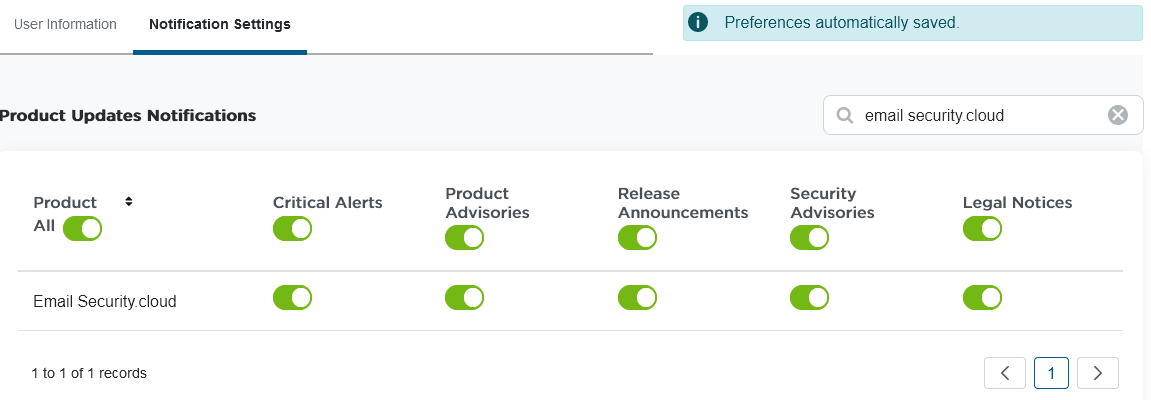Go to previous page arrow
This screenshot has width=1151, height=400.
point(1005,373)
